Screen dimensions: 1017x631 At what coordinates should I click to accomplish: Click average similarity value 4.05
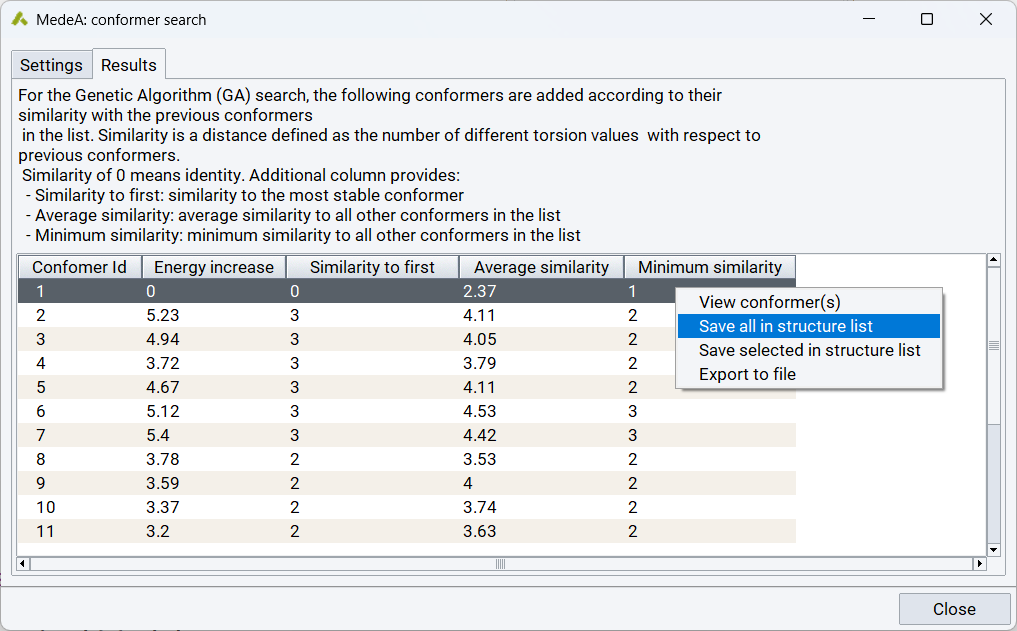coord(480,339)
